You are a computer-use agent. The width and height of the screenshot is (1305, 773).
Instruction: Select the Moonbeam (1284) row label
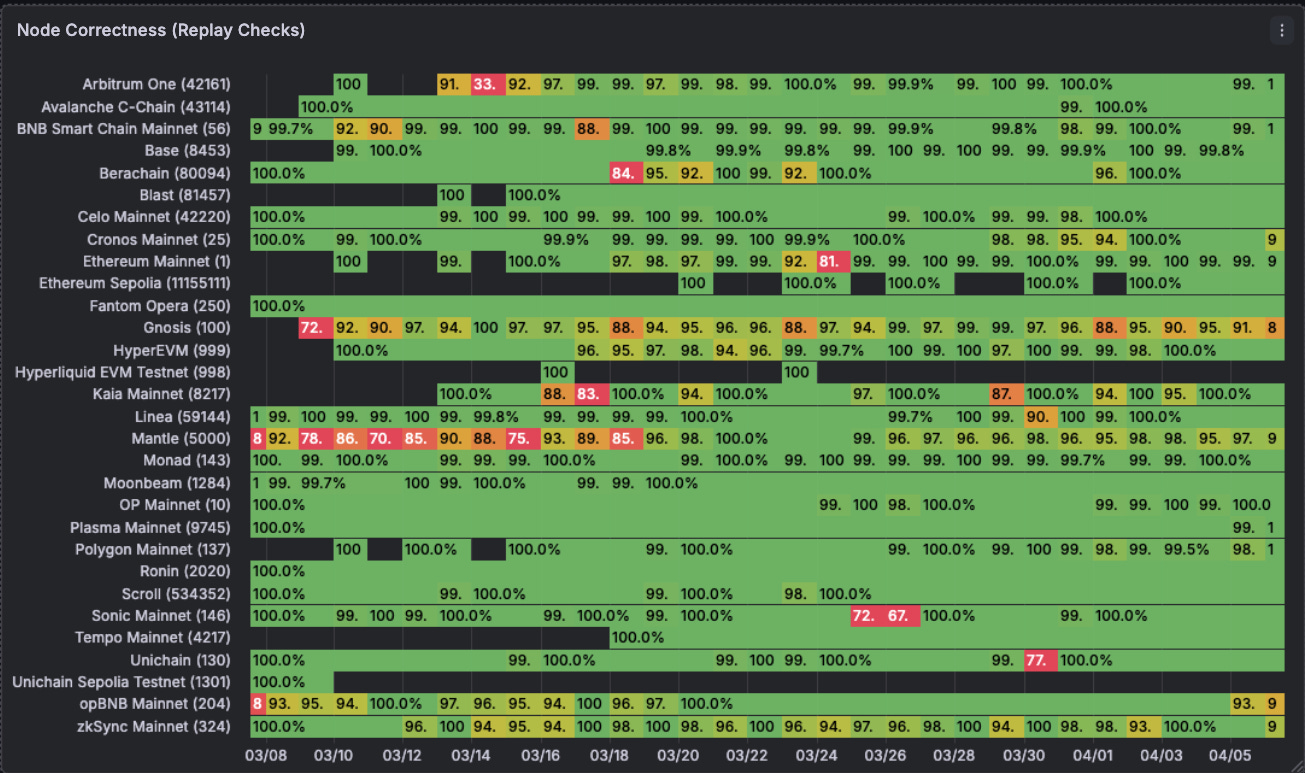click(x=167, y=483)
